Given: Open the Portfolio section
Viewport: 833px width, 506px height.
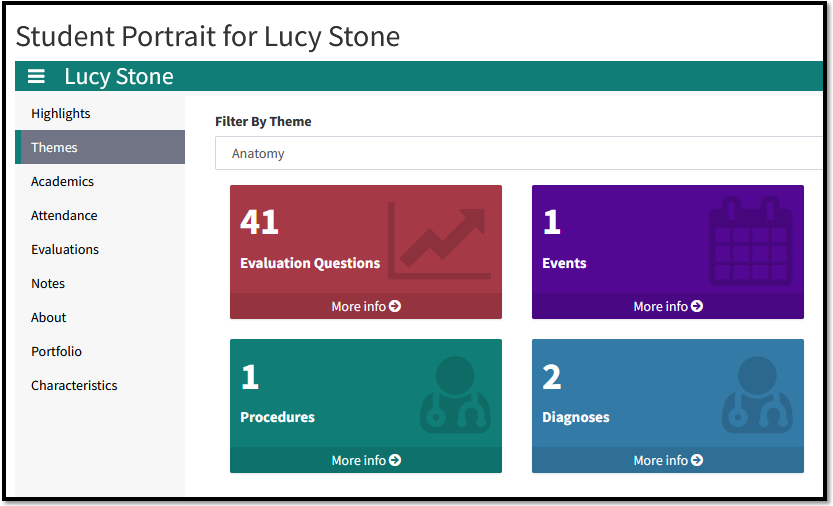Looking at the screenshot, I should (100, 351).
